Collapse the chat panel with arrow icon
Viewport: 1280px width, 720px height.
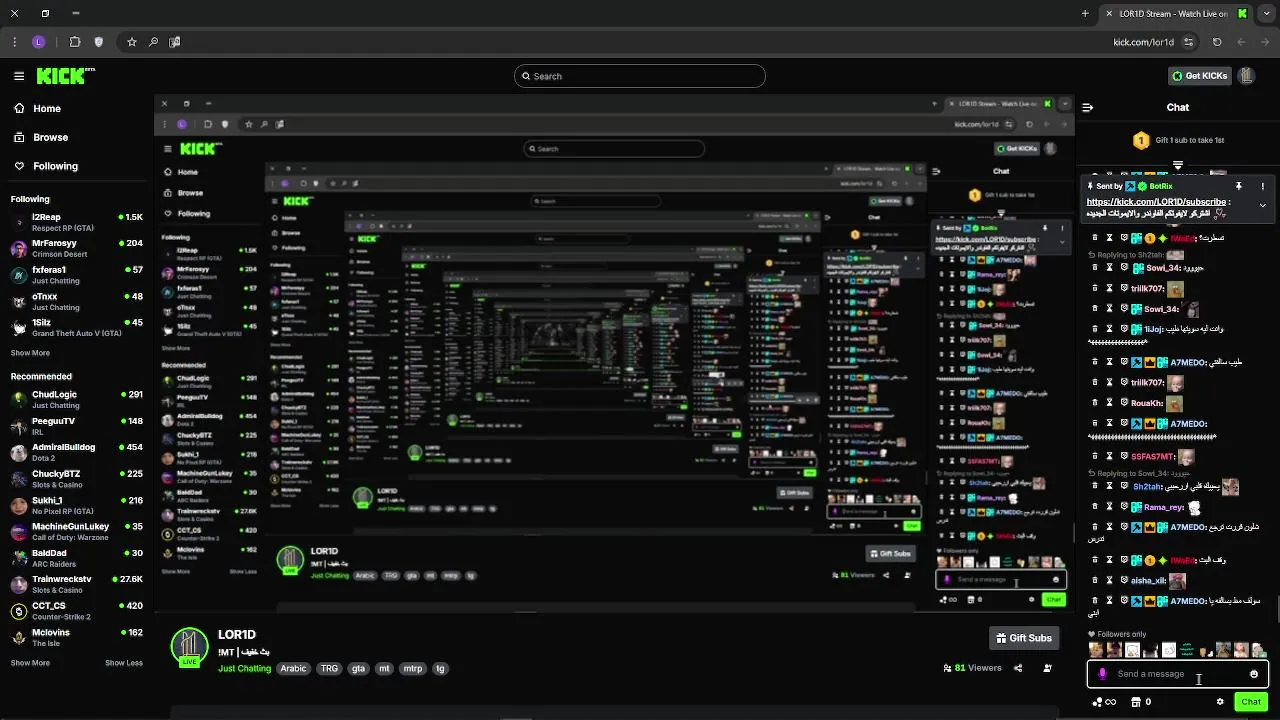pyautogui.click(x=1087, y=107)
